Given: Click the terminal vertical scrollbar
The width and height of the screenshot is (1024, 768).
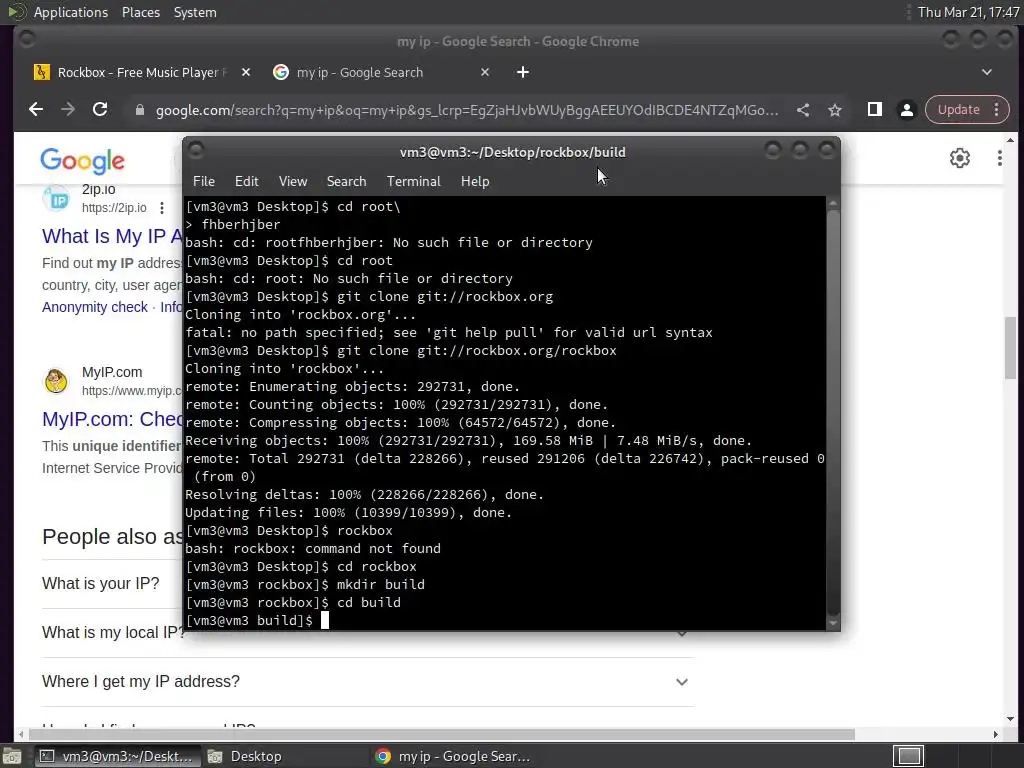Looking at the screenshot, I should (x=833, y=413).
